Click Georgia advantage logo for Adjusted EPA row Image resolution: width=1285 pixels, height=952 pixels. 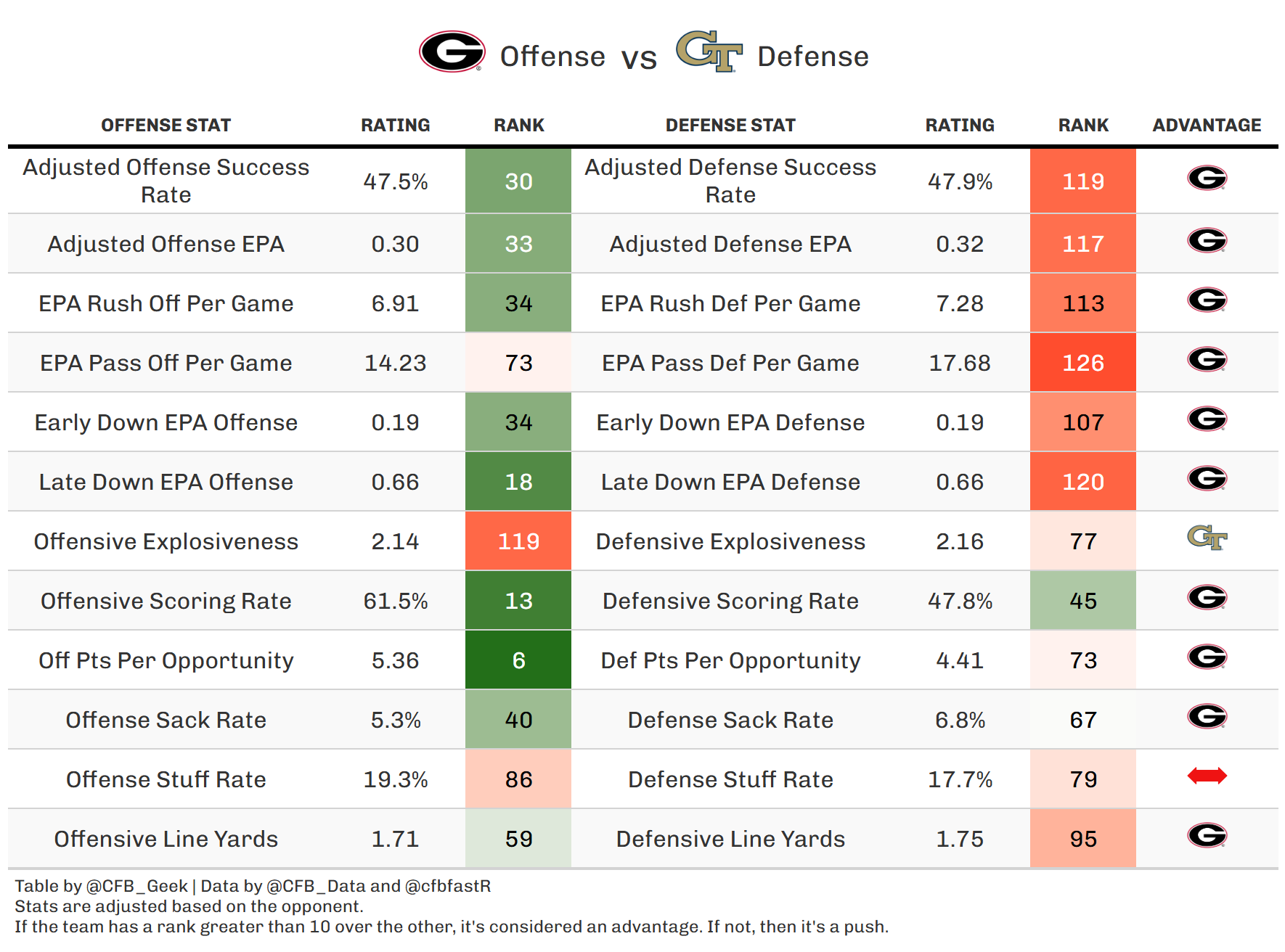(x=1207, y=240)
